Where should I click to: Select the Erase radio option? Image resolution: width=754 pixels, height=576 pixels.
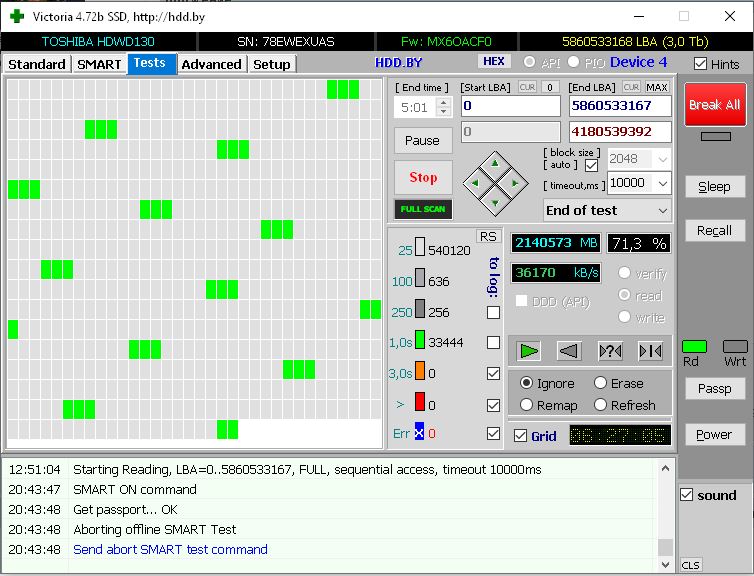tap(600, 383)
